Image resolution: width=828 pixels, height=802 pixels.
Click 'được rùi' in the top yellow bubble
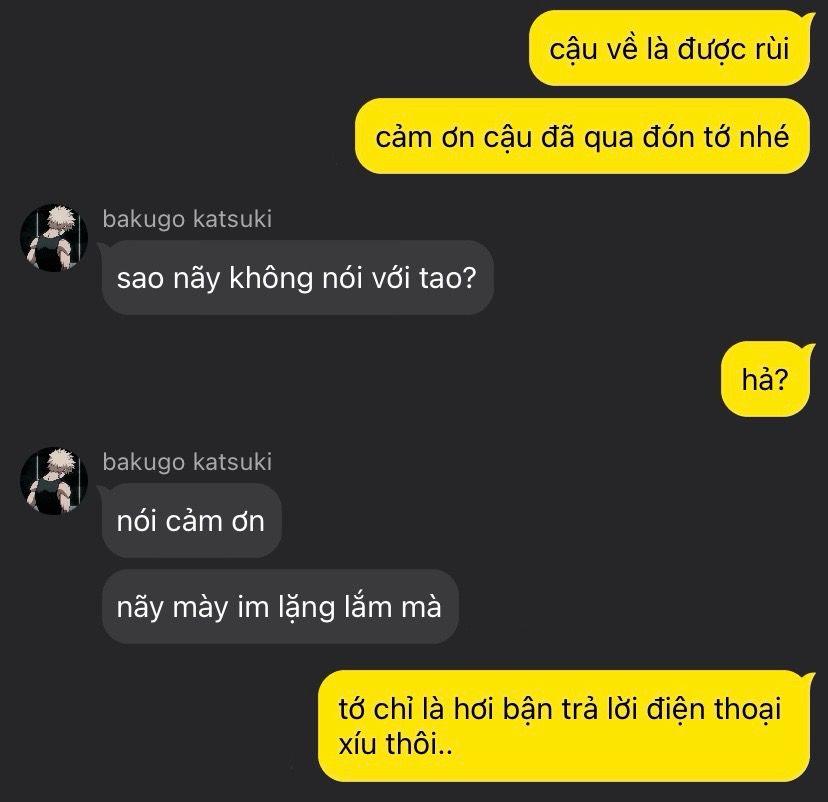733,49
